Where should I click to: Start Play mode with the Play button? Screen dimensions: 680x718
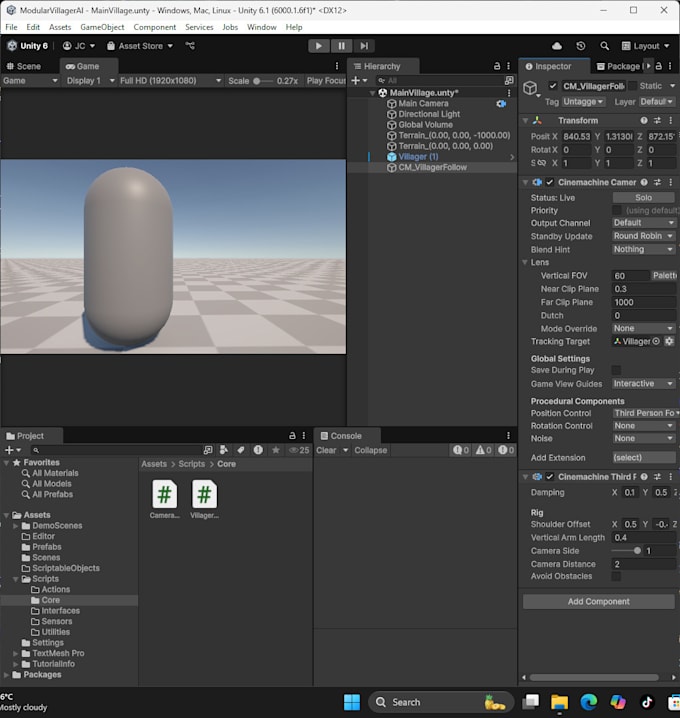319,46
